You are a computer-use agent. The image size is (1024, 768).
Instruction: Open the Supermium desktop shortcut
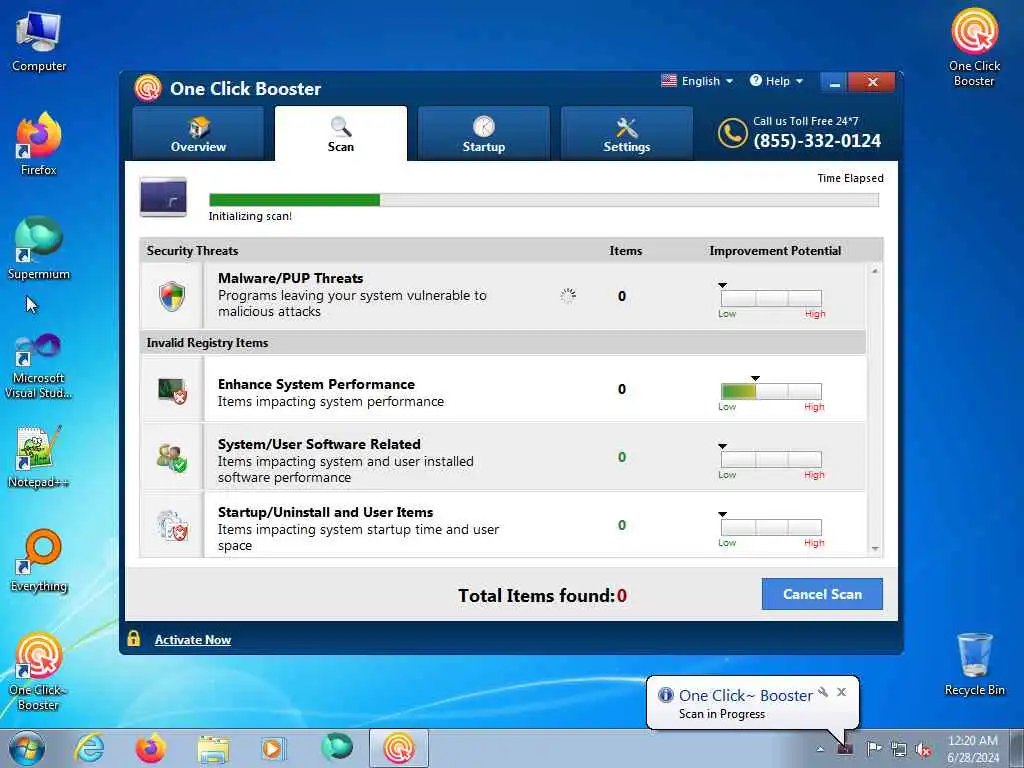point(39,248)
